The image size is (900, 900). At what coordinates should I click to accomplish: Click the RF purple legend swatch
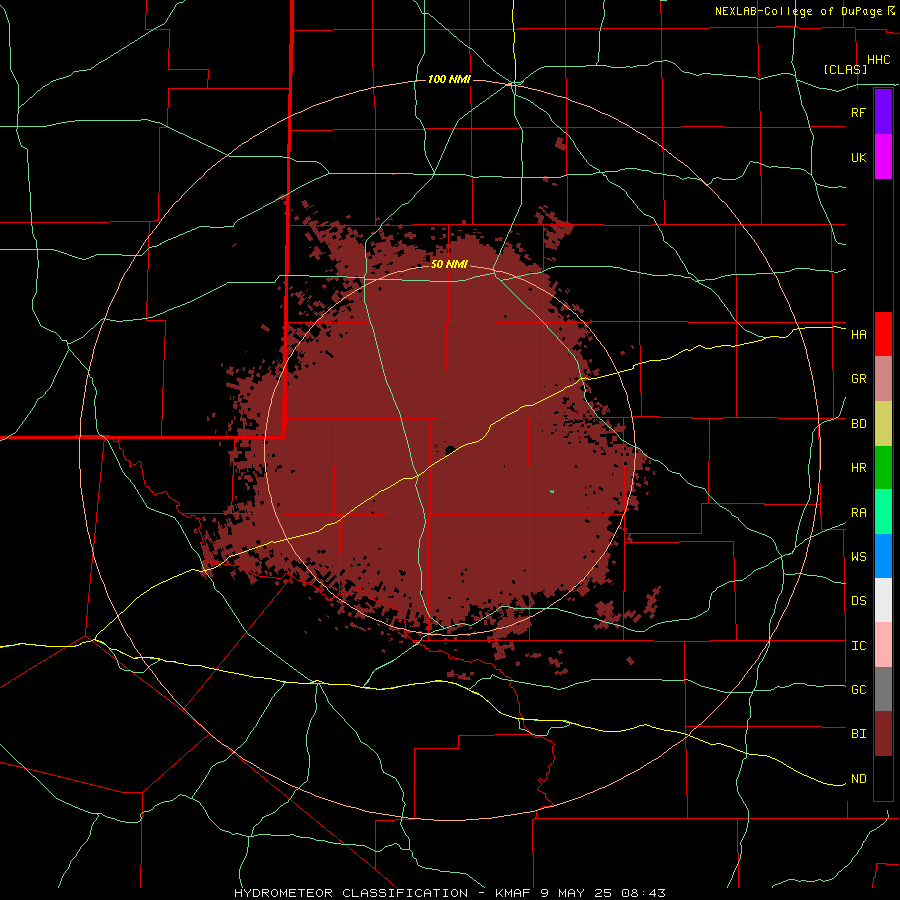coord(883,112)
